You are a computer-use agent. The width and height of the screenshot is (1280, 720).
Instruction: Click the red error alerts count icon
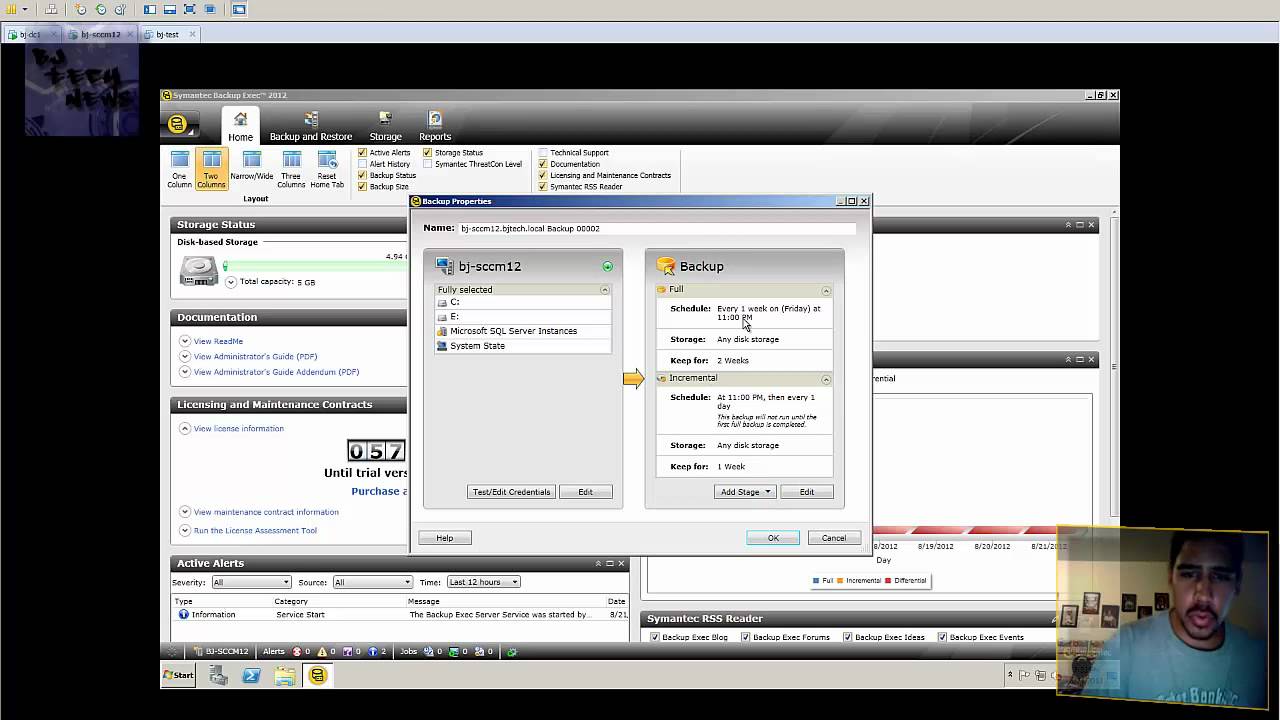[x=296, y=652]
